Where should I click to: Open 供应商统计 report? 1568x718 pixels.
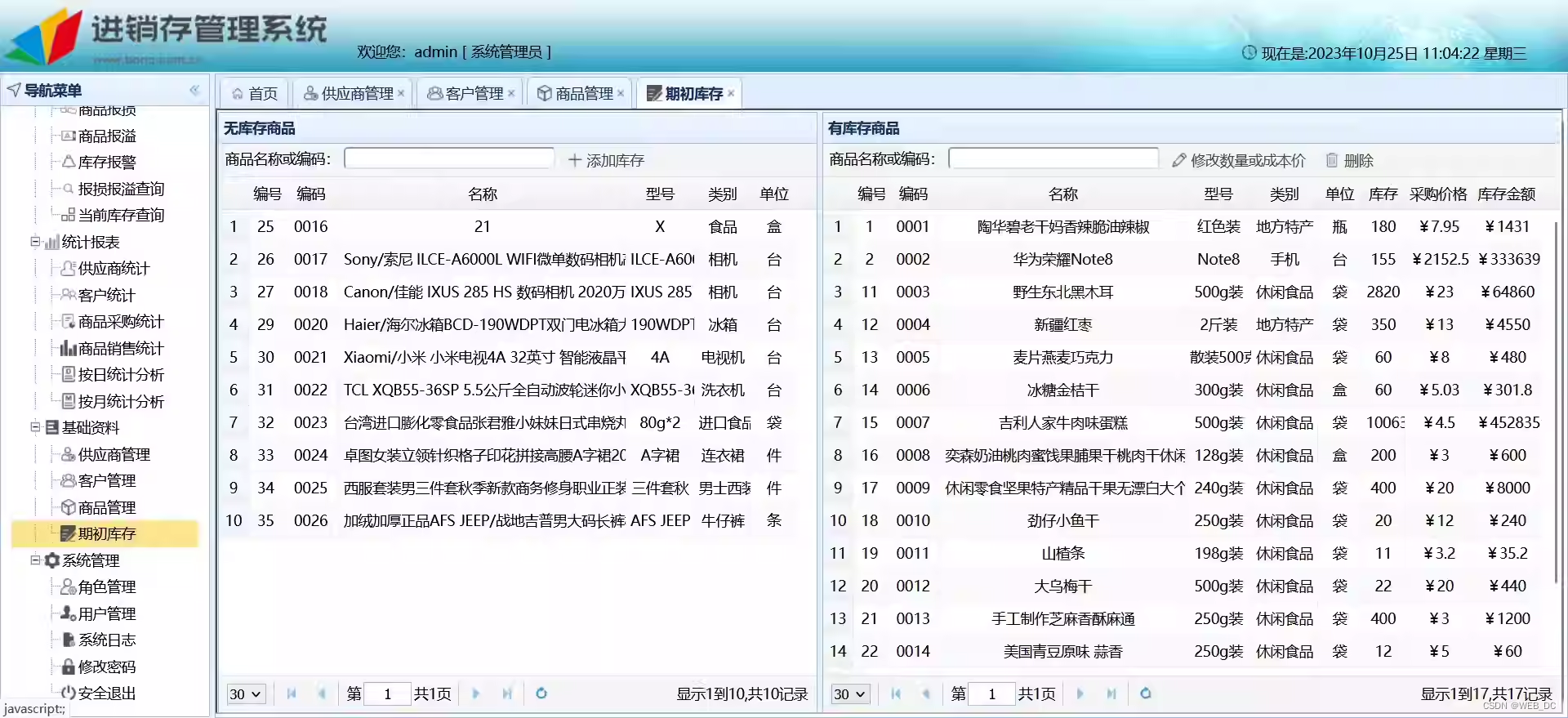[x=114, y=268]
